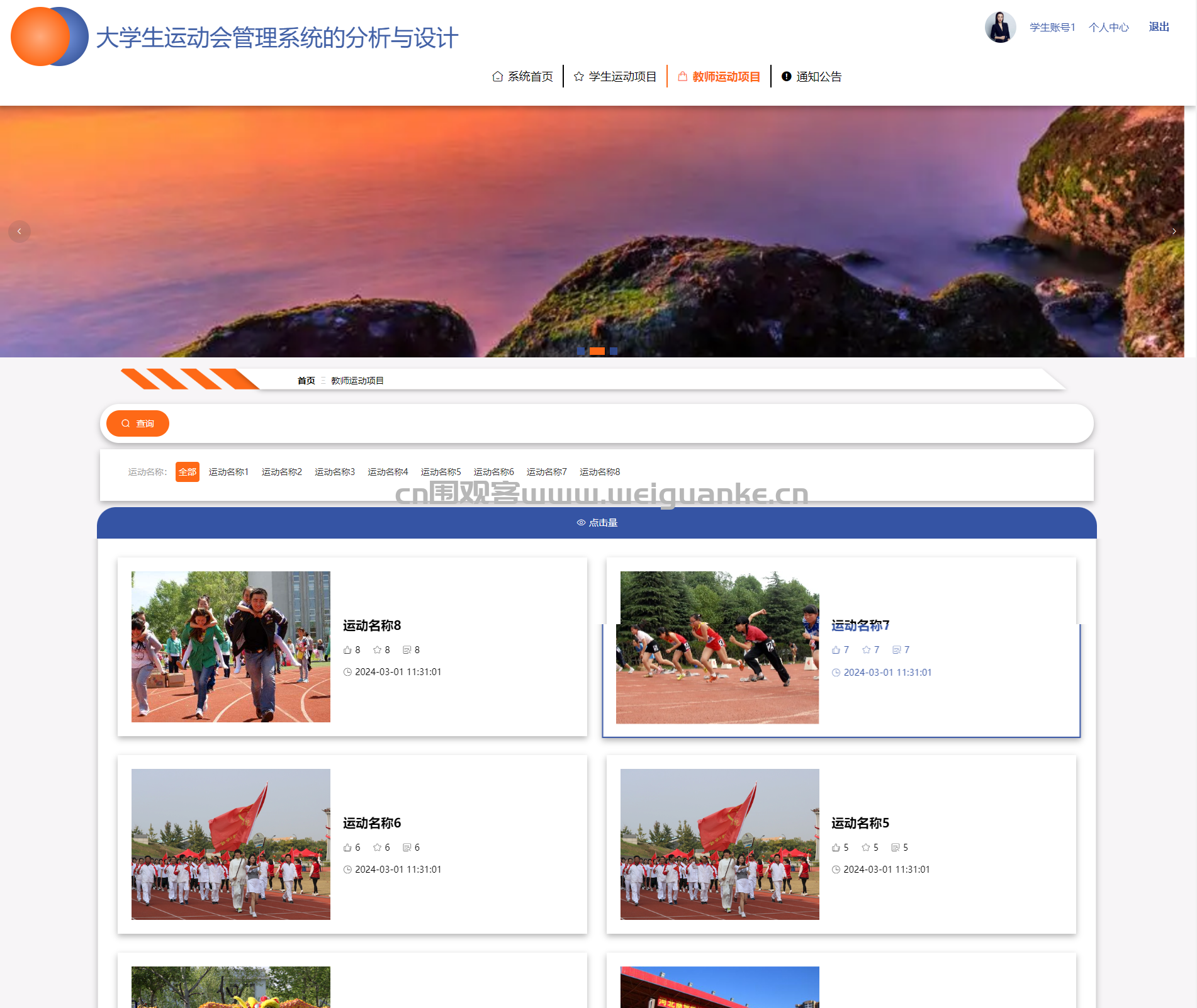Click the 大学生运动会管理系统的分析与设计 site title
The height and width of the screenshot is (1008, 1197).
click(x=277, y=38)
